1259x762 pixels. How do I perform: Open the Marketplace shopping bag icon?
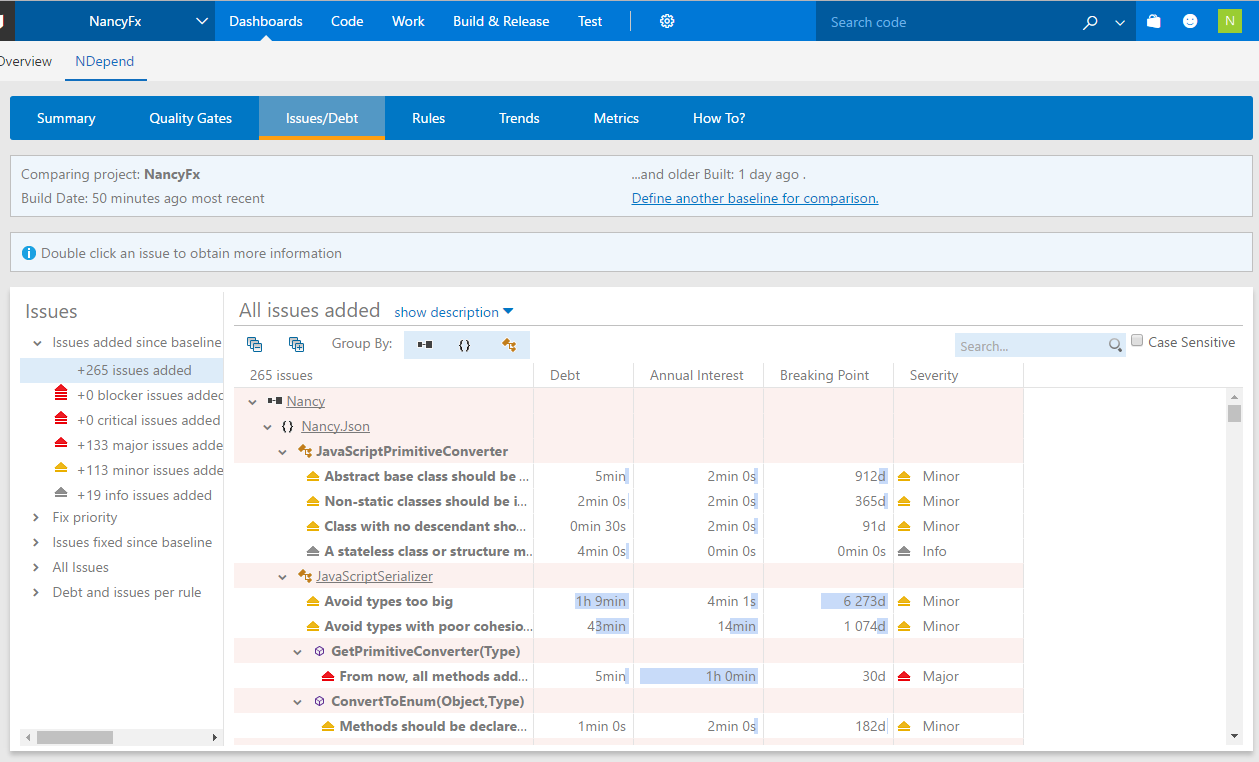1153,20
